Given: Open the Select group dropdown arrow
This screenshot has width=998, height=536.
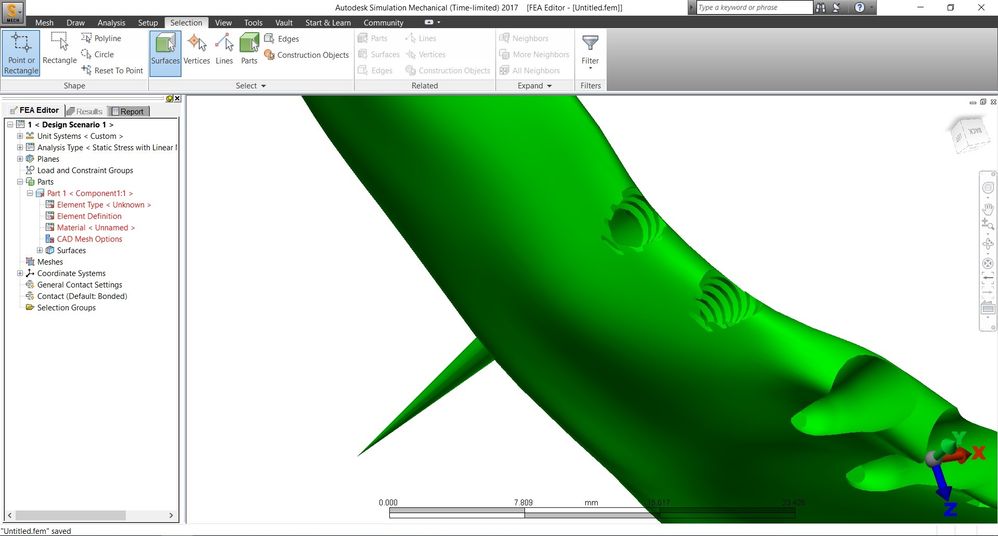Looking at the screenshot, I should pyautogui.click(x=264, y=86).
